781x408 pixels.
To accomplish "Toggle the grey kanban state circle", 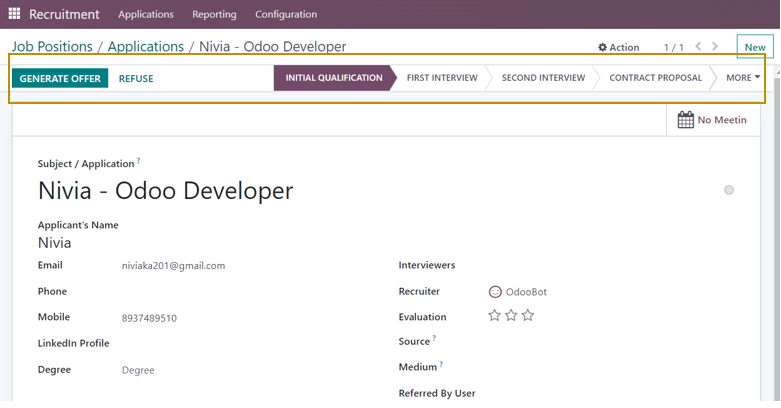I will click(x=729, y=190).
